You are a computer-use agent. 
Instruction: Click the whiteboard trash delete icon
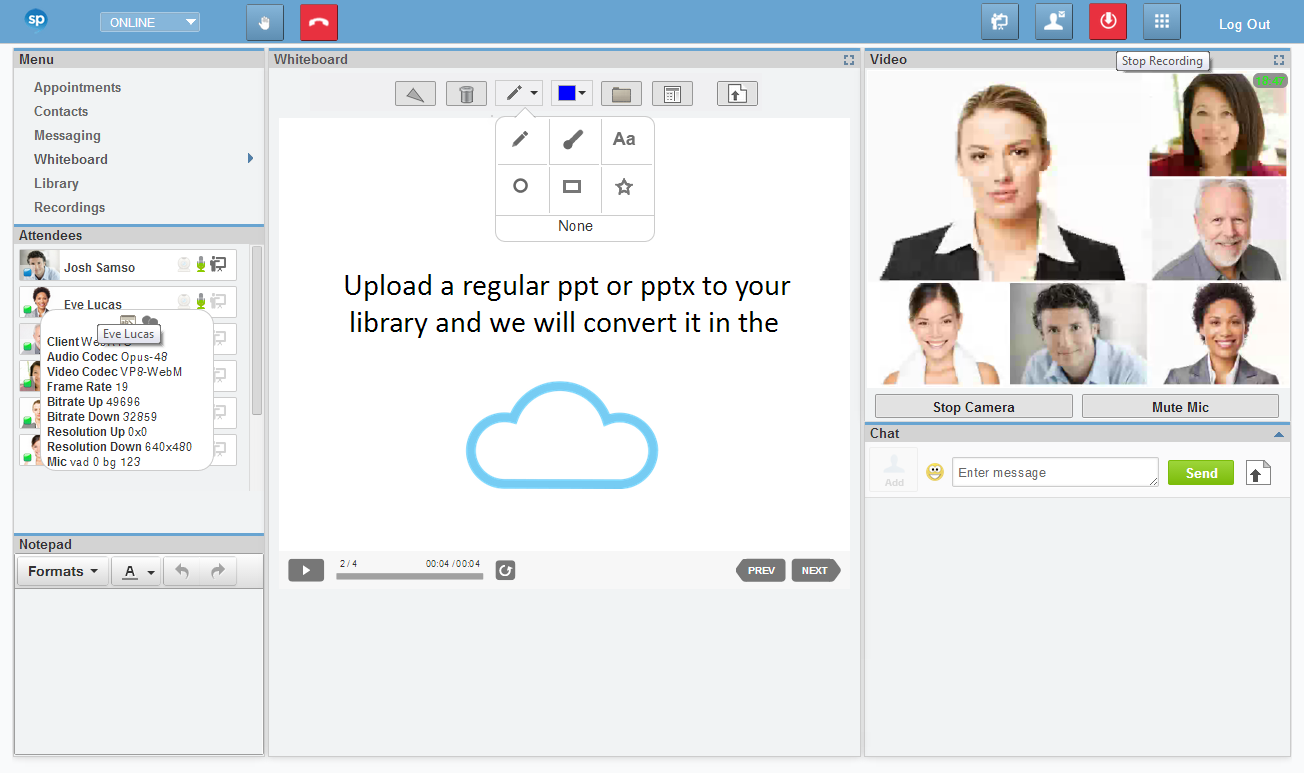click(x=466, y=94)
